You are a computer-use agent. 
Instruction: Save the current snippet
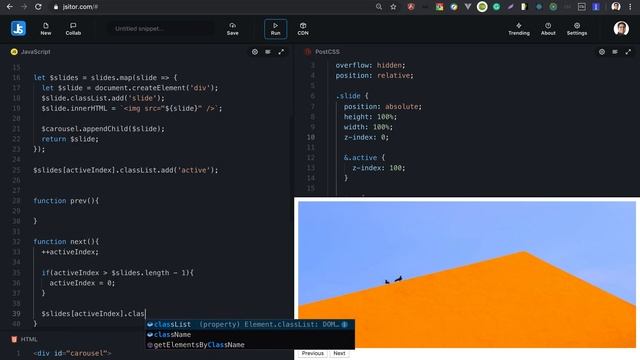233,29
